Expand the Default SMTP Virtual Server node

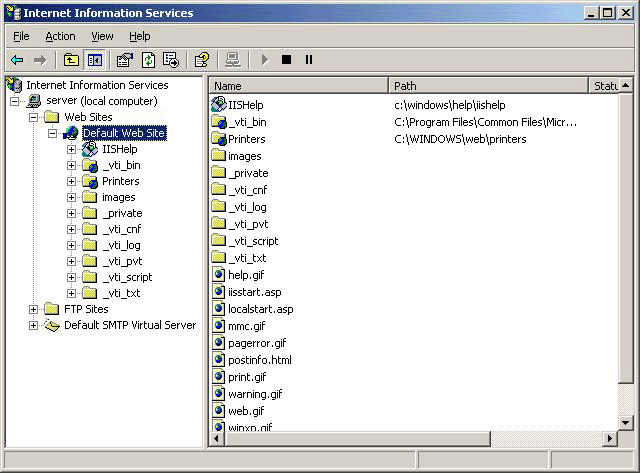(x=33, y=325)
